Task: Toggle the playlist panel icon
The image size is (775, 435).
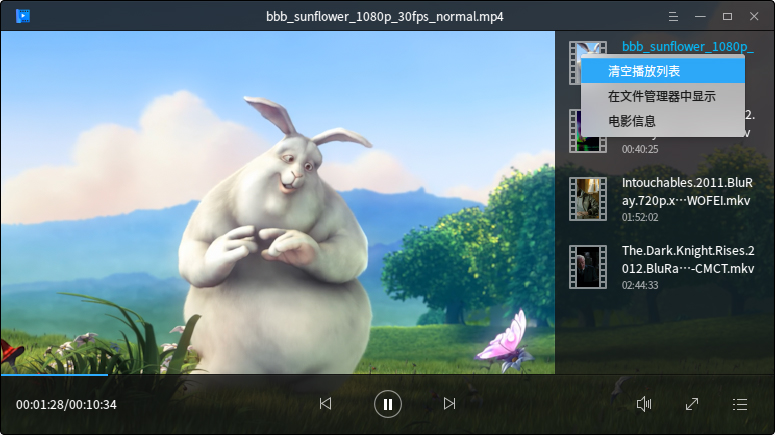Action: point(740,404)
